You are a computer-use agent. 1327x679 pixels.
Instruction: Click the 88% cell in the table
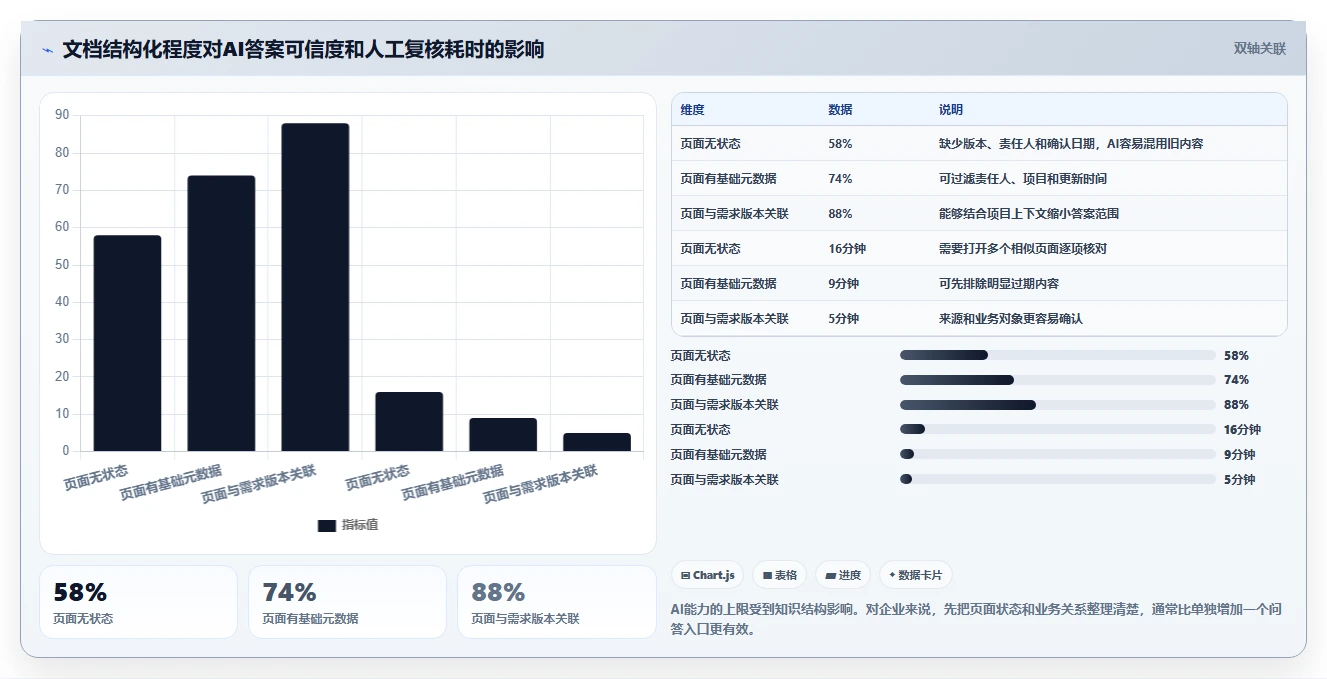(840, 214)
